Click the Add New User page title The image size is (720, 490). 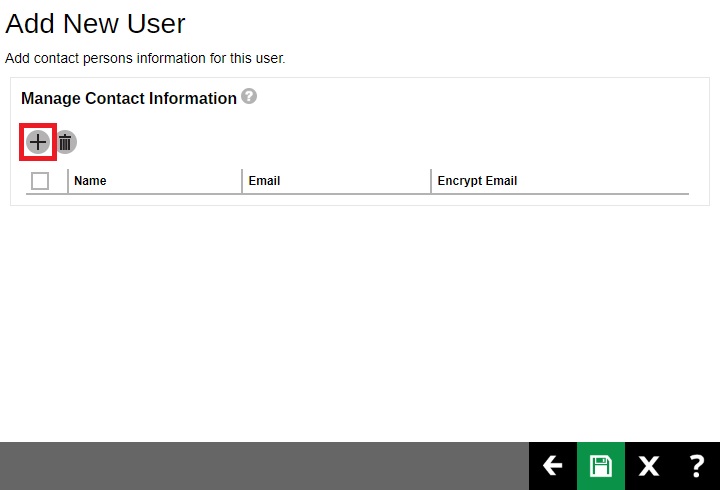[x=95, y=24]
